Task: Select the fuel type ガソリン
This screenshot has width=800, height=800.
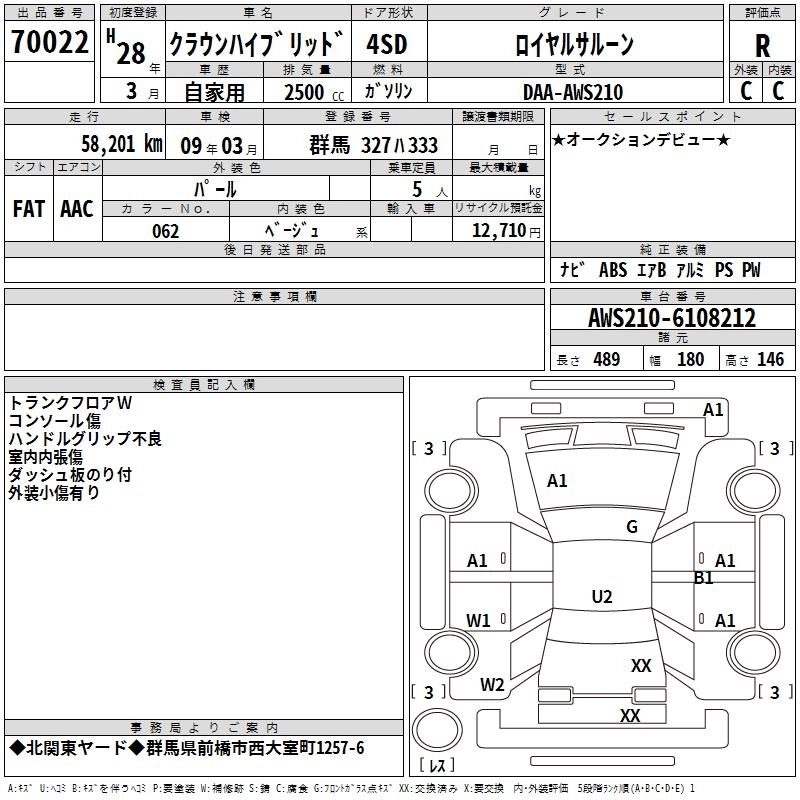Action: point(388,91)
